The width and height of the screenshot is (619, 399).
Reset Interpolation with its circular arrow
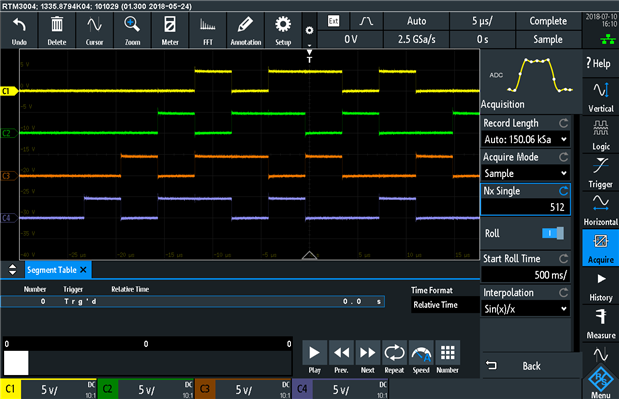click(x=563, y=292)
